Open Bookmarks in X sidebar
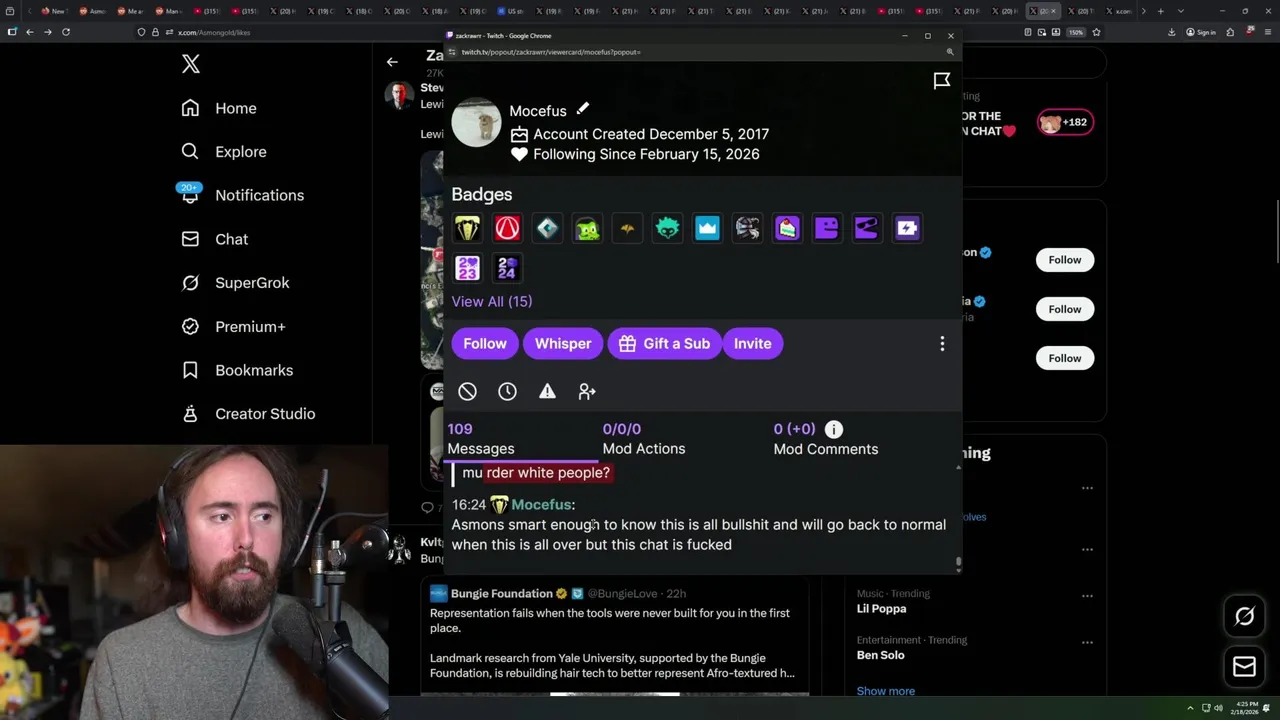Image resolution: width=1280 pixels, height=720 pixels. [237, 370]
